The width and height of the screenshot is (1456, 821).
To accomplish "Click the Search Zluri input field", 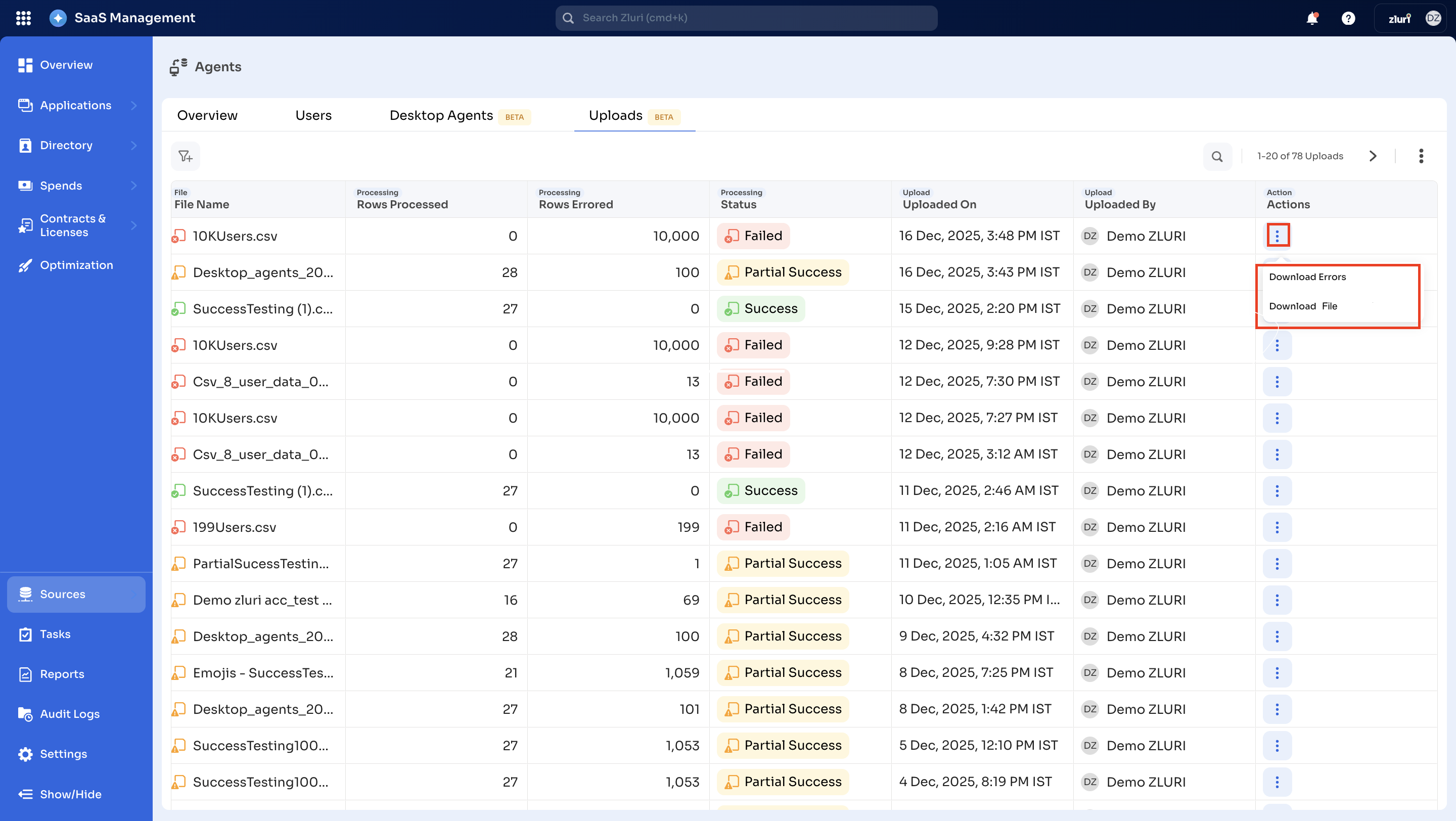I will click(x=746, y=18).
